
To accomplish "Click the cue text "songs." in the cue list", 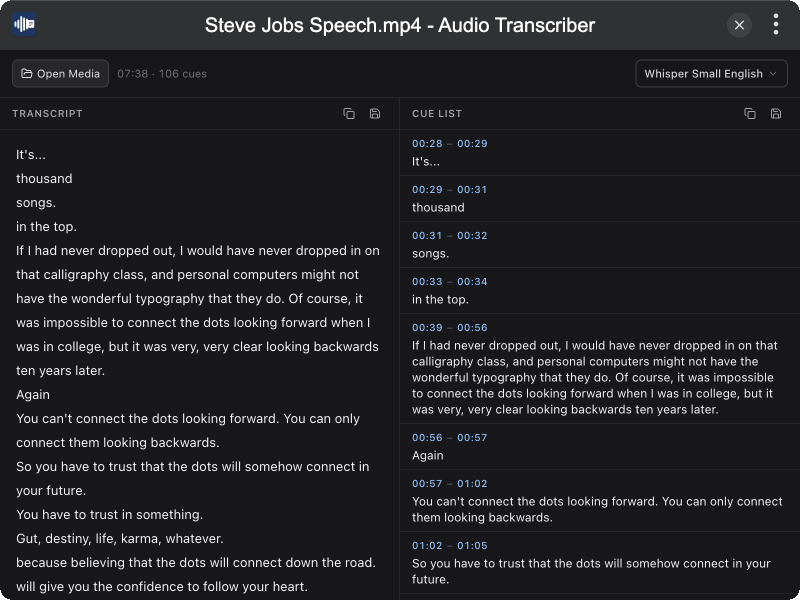I will [x=431, y=254].
